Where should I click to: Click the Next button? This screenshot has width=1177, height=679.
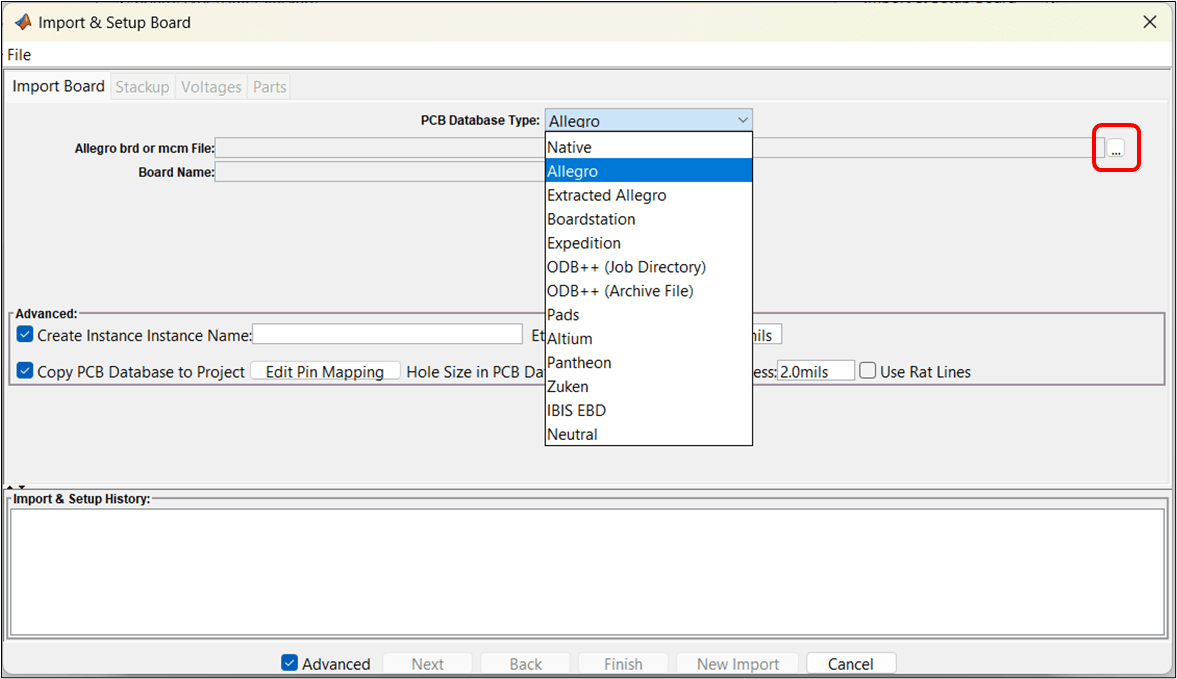427,664
